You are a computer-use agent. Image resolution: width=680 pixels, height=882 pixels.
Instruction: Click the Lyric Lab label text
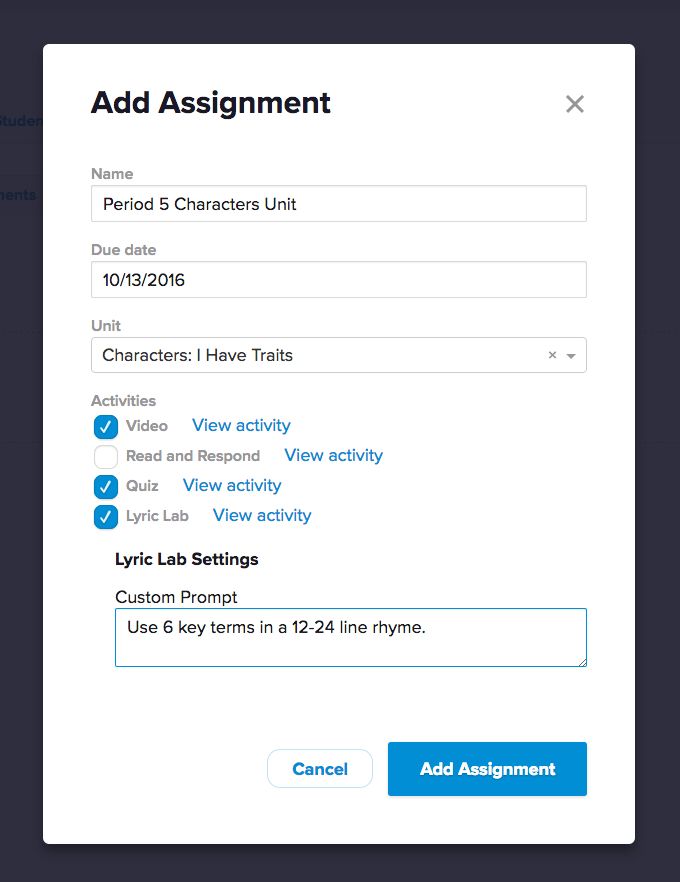click(157, 517)
